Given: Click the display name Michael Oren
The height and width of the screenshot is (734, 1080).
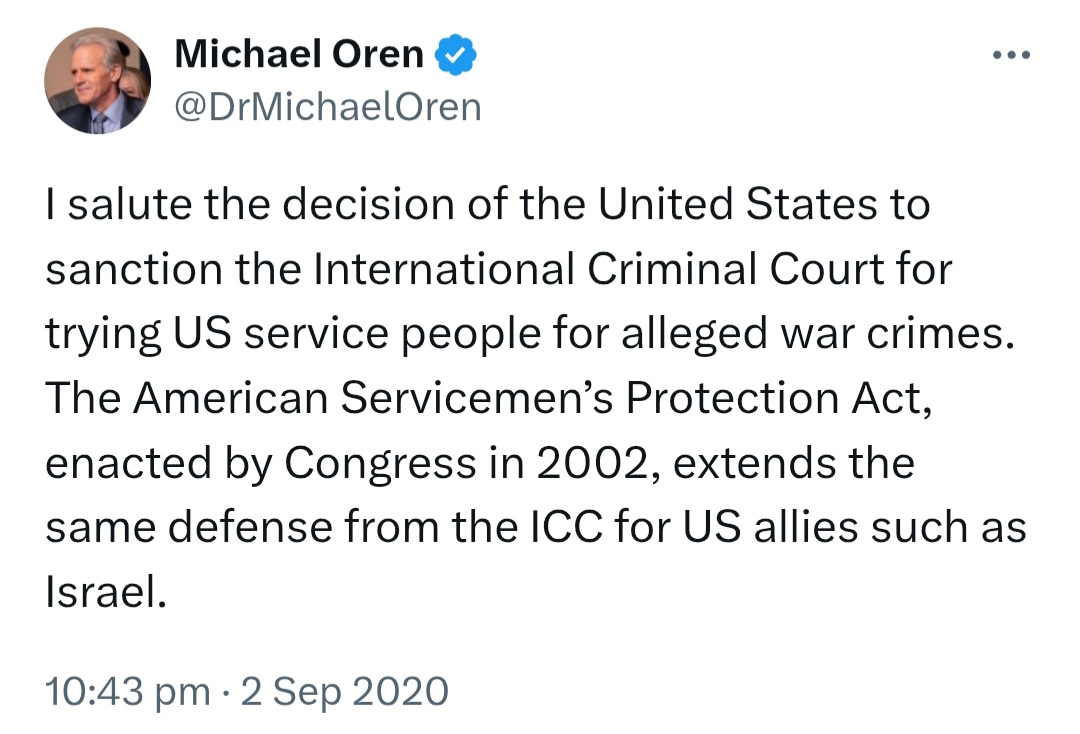Looking at the screenshot, I should [299, 54].
